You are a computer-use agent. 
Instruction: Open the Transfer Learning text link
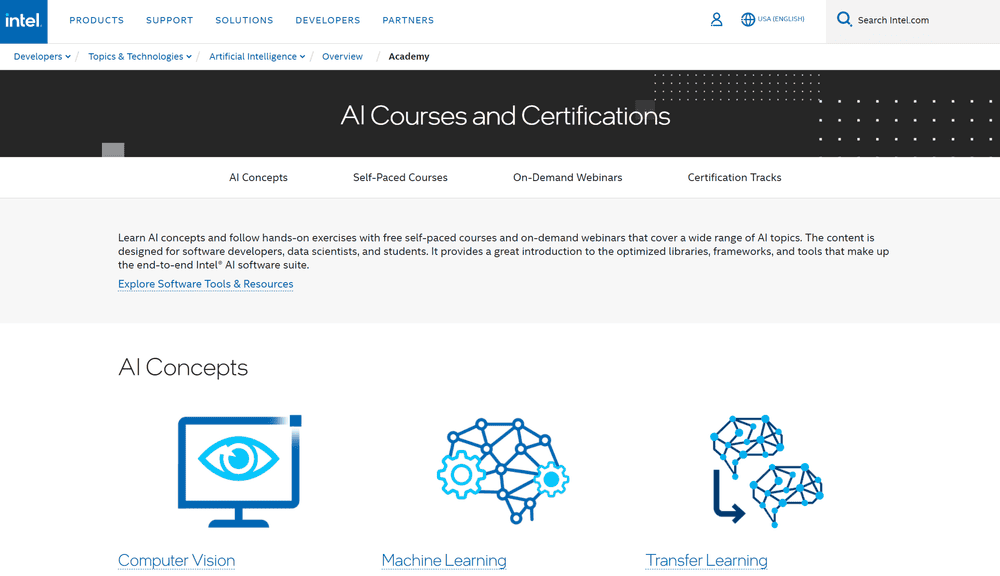pos(707,560)
